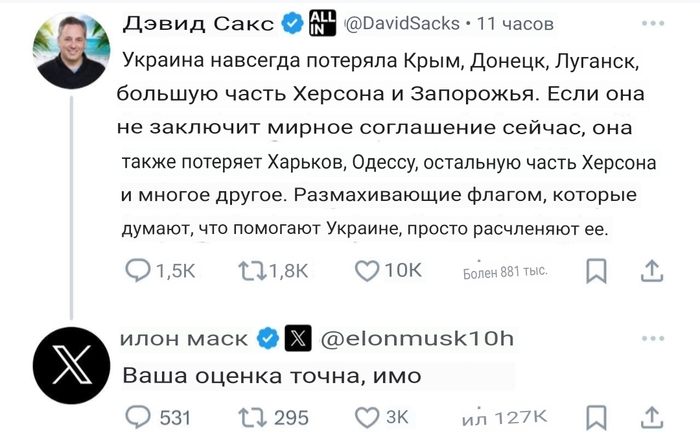Share Elon Musk's reply
700x433 pixels.
(651, 417)
